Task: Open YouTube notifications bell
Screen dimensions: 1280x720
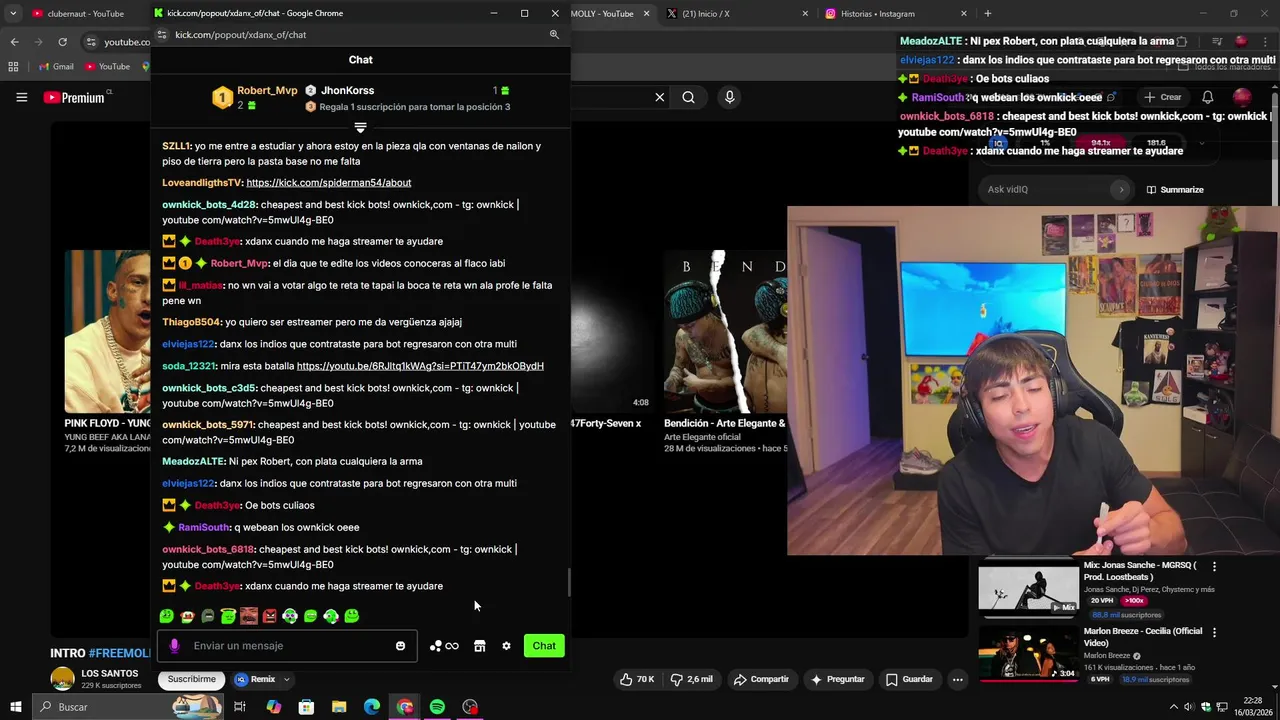Action: tap(1208, 97)
